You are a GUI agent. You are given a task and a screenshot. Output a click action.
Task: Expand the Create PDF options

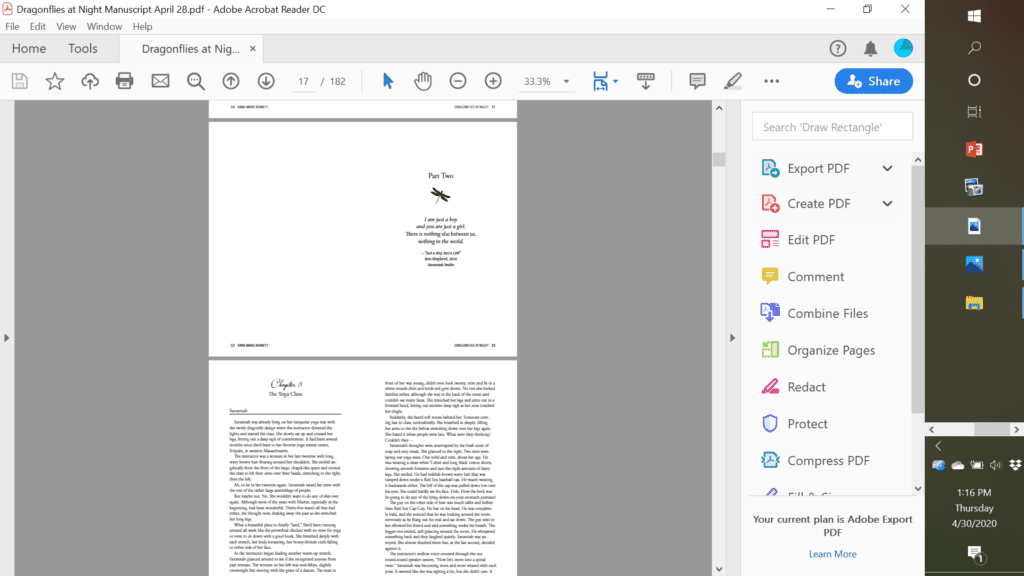point(887,204)
